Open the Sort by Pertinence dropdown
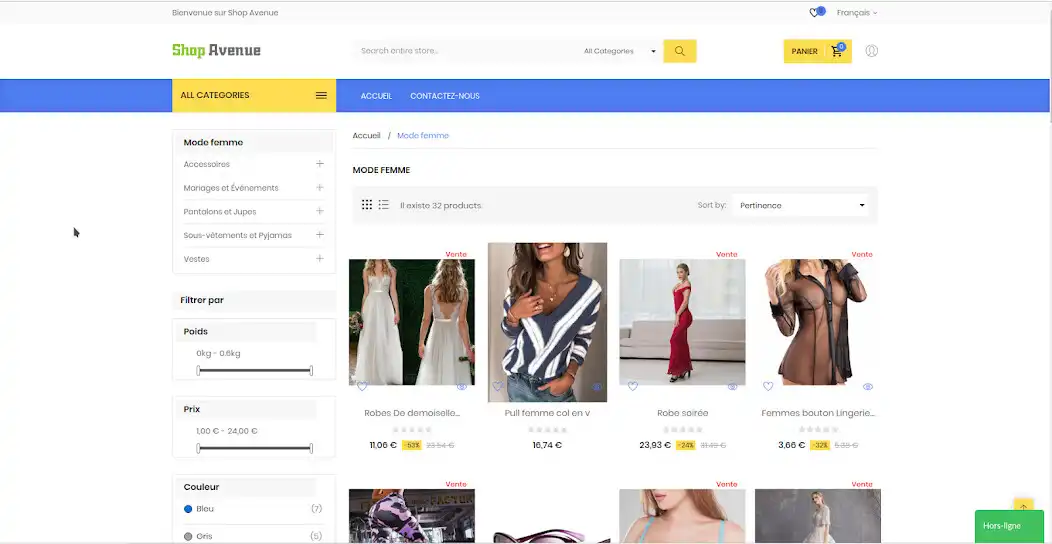This screenshot has height=544, width=1052. (801, 205)
